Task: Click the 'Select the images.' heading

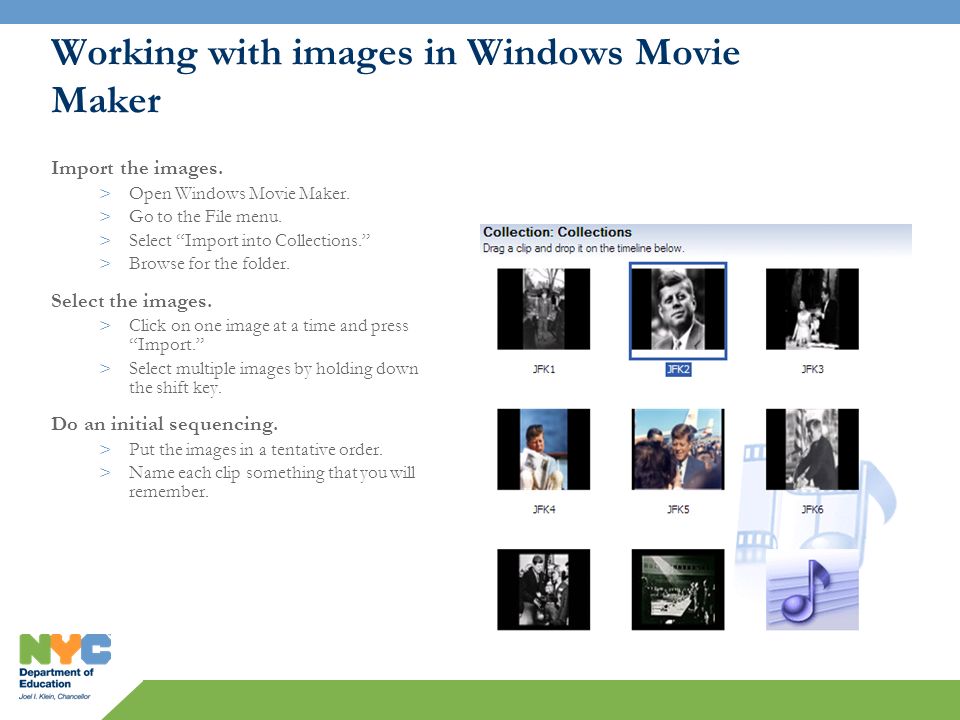Action: tap(131, 301)
